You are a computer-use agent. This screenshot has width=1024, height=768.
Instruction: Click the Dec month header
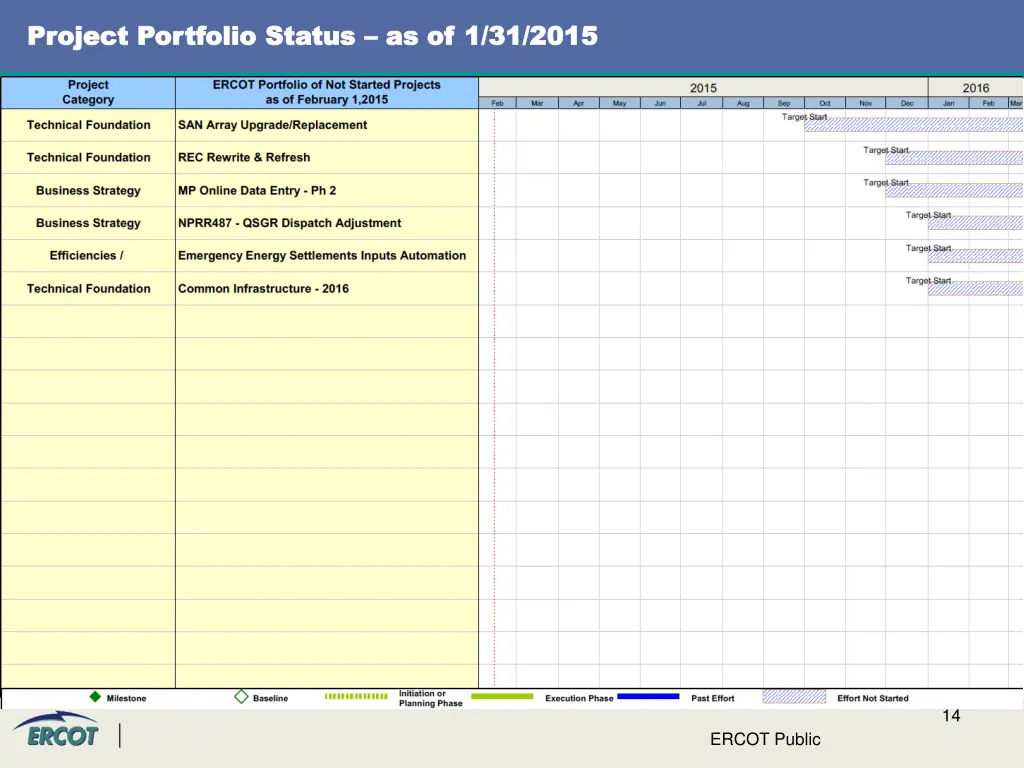click(907, 103)
